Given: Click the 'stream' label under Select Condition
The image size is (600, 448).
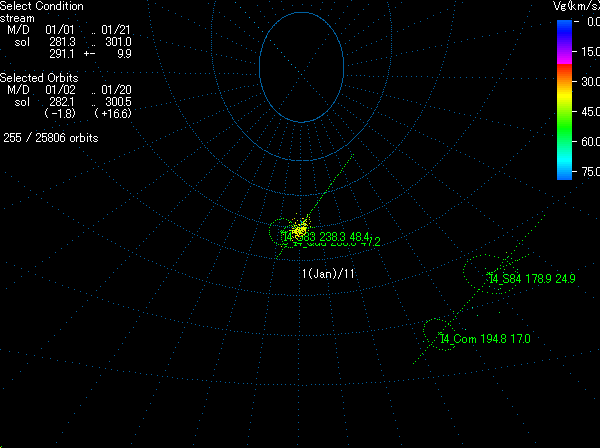Looking at the screenshot, I should coord(17,18).
